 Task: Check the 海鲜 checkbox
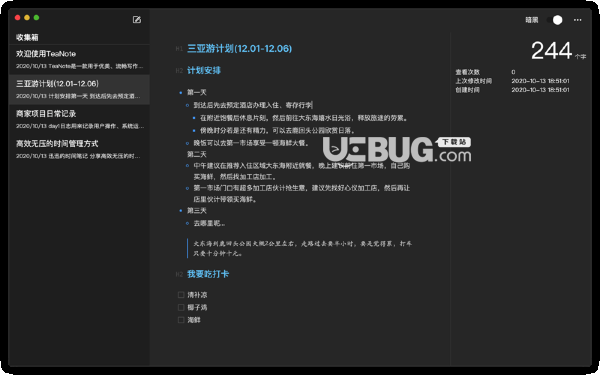[x=181, y=320]
